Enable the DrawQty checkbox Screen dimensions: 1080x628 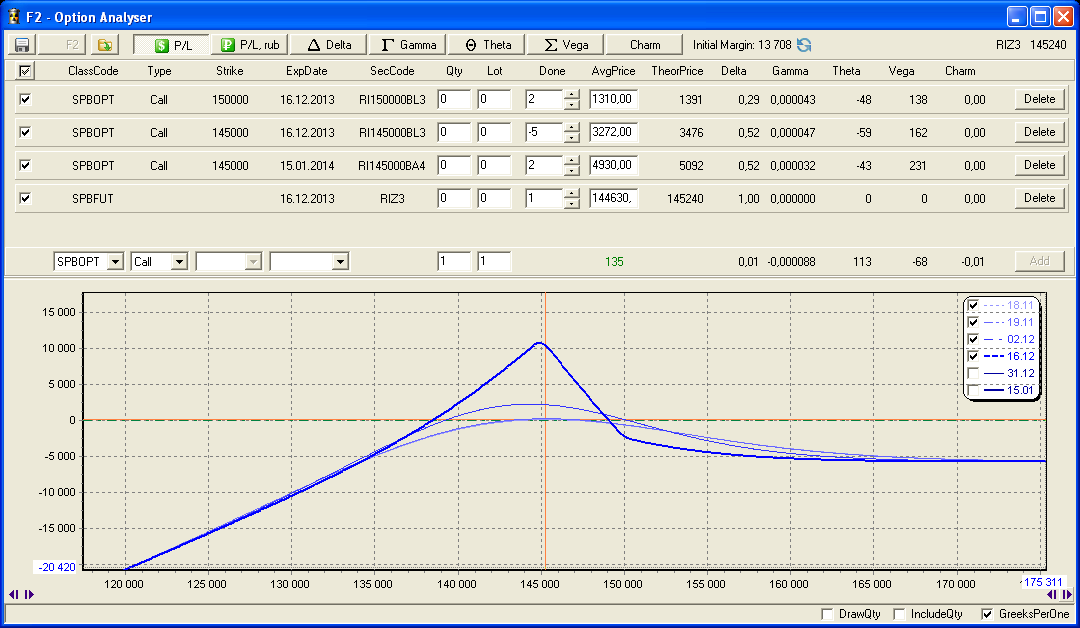pos(826,614)
